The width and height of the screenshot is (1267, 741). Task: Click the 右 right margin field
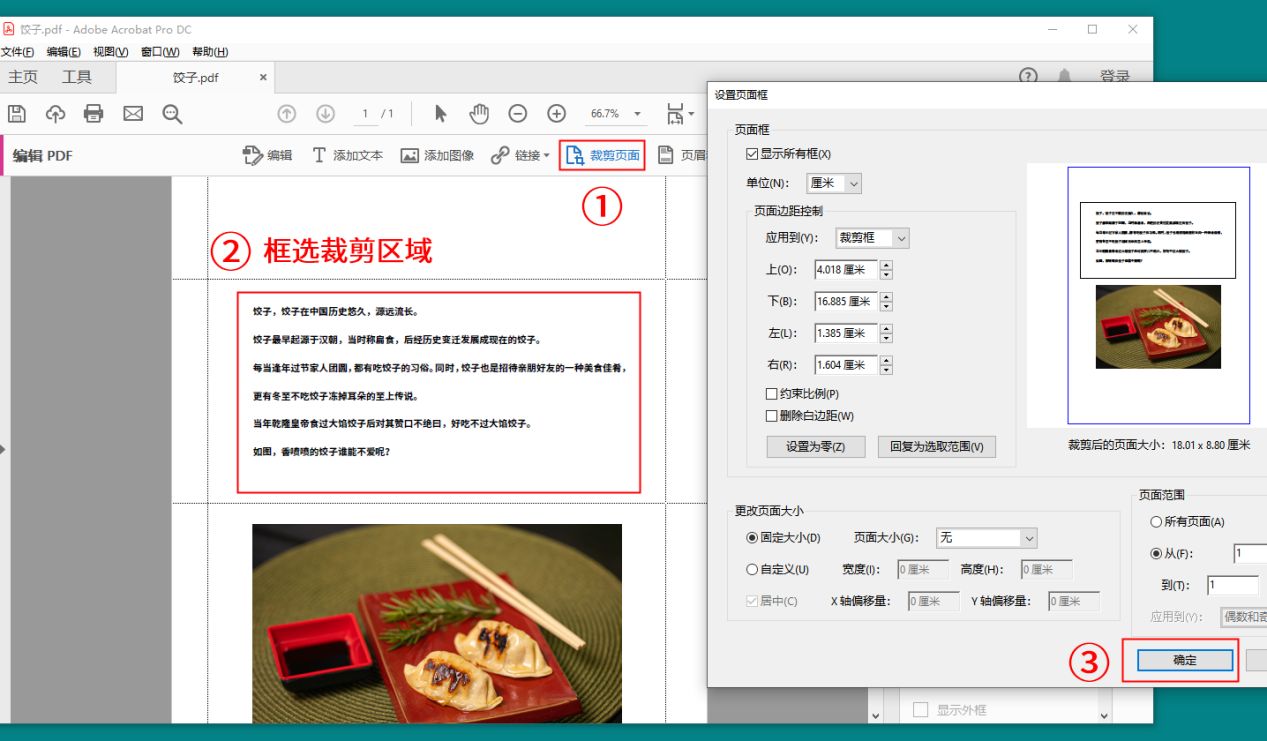[x=845, y=365]
